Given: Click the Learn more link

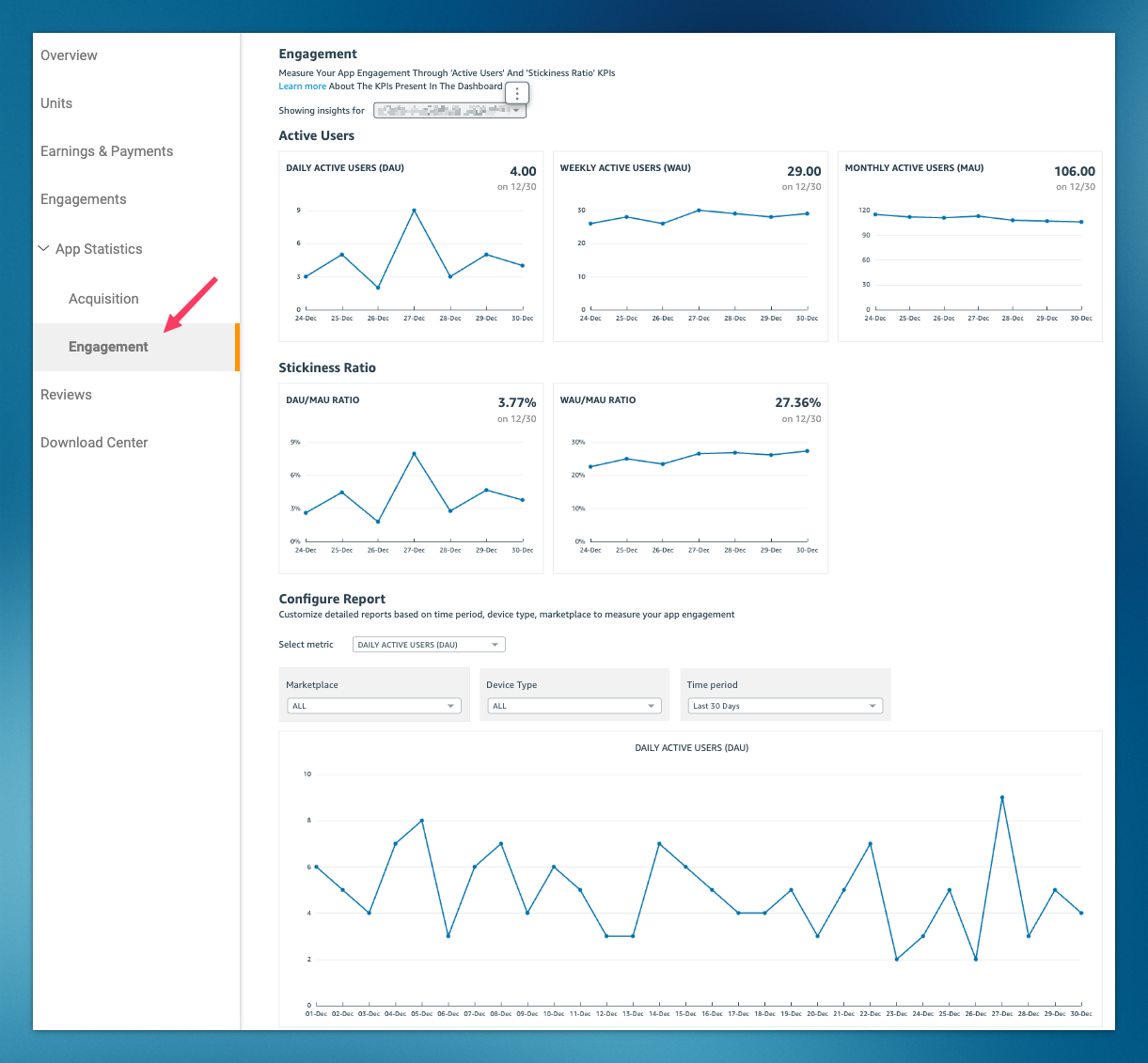Looking at the screenshot, I should click(x=302, y=86).
